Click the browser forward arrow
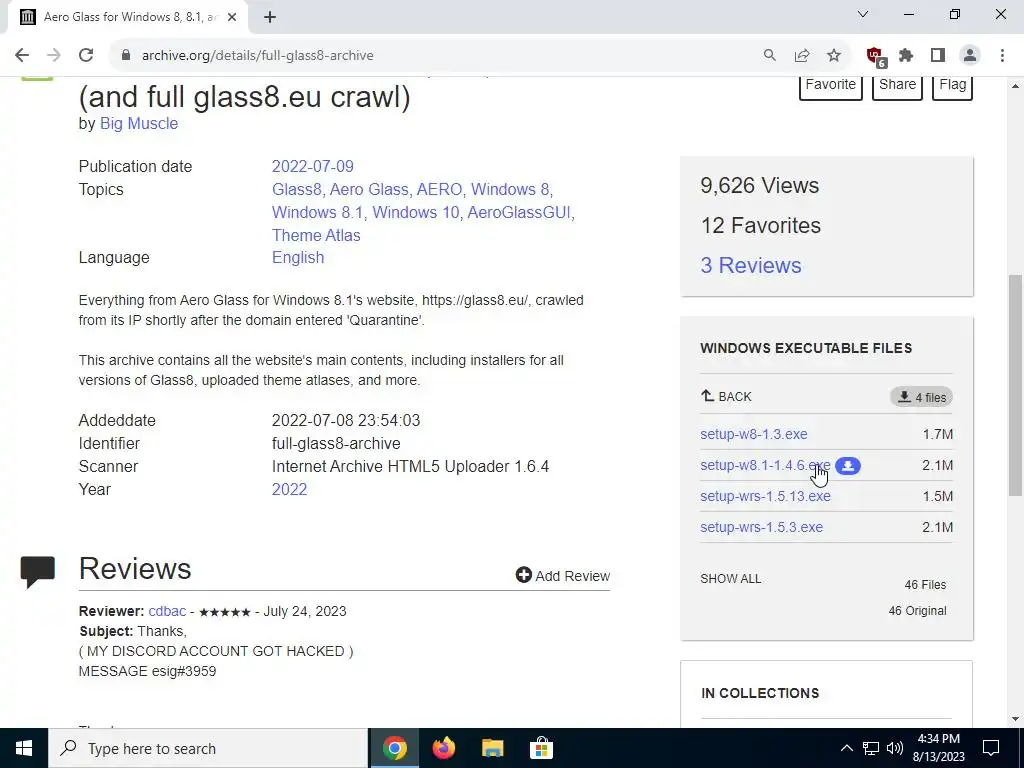1024x768 pixels. click(54, 56)
